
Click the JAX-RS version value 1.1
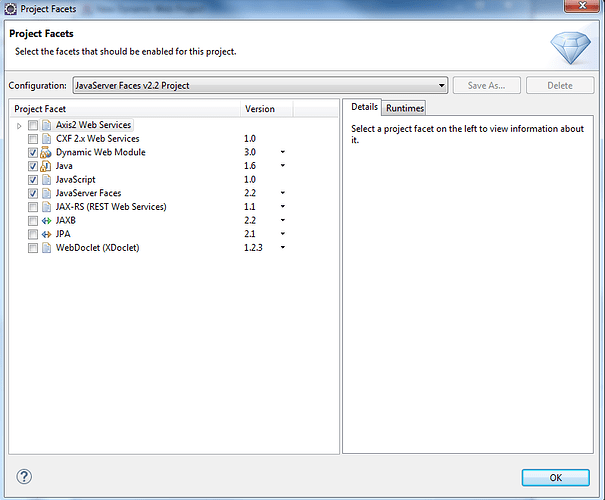click(250, 207)
